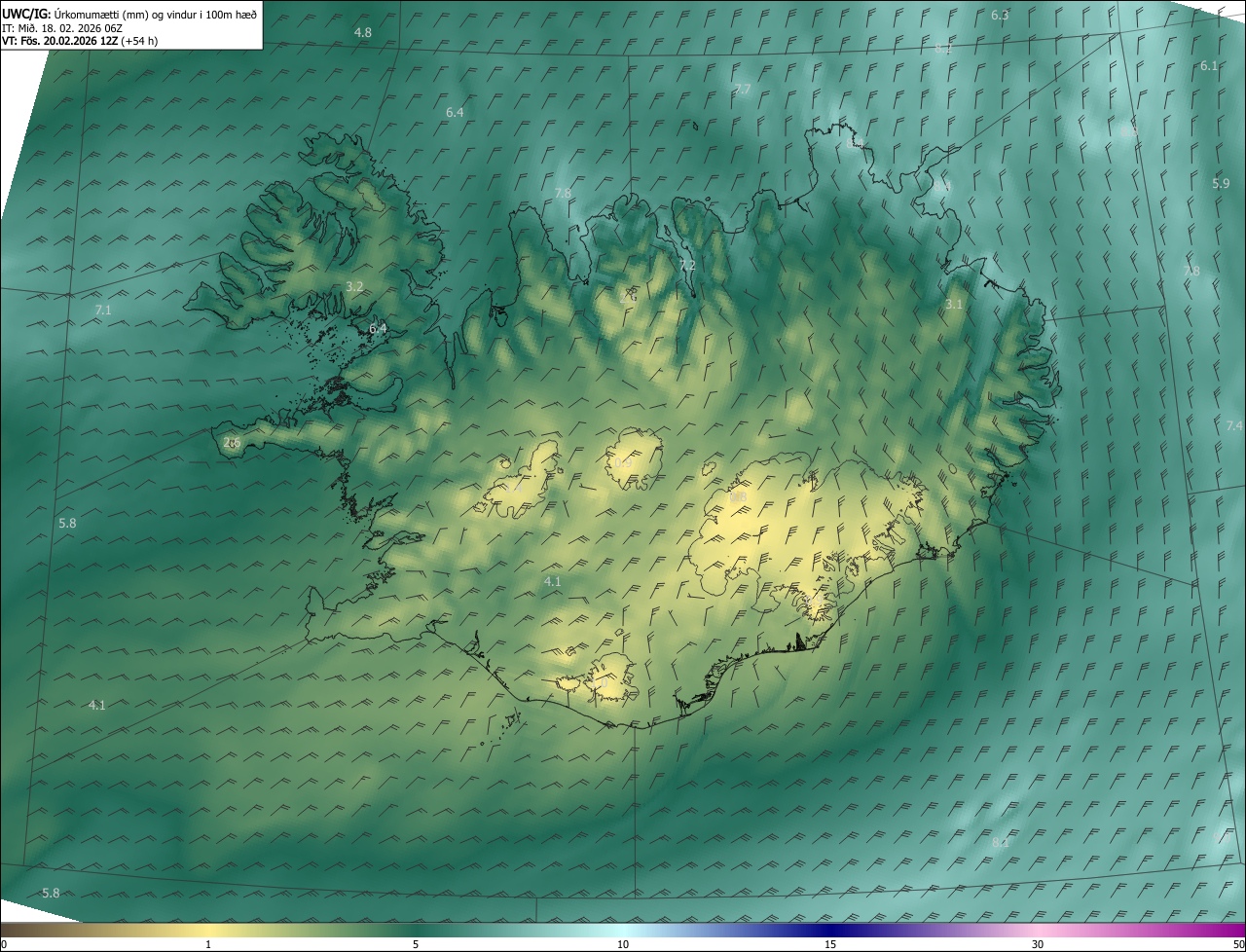The height and width of the screenshot is (952, 1246).
Task: Click the 2.6 value label on the map
Action: click(232, 443)
